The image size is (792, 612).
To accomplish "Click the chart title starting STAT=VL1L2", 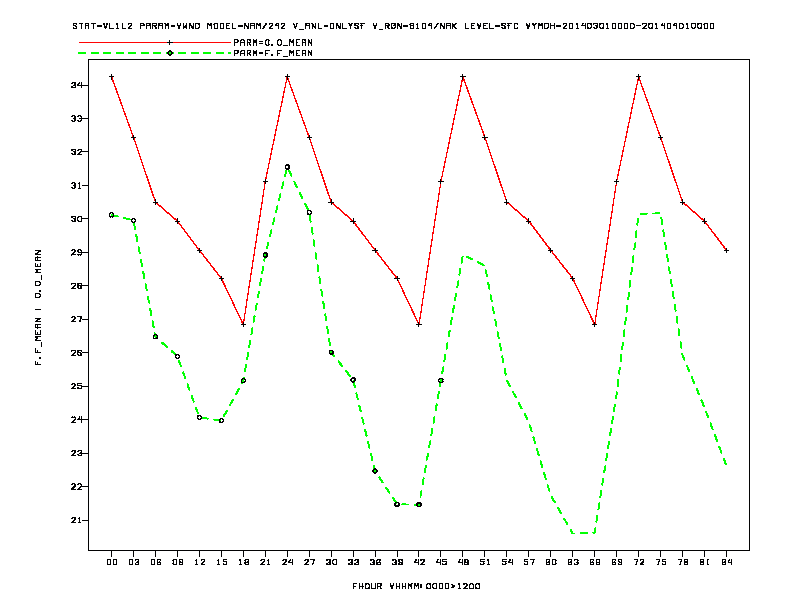I will 393,26.
